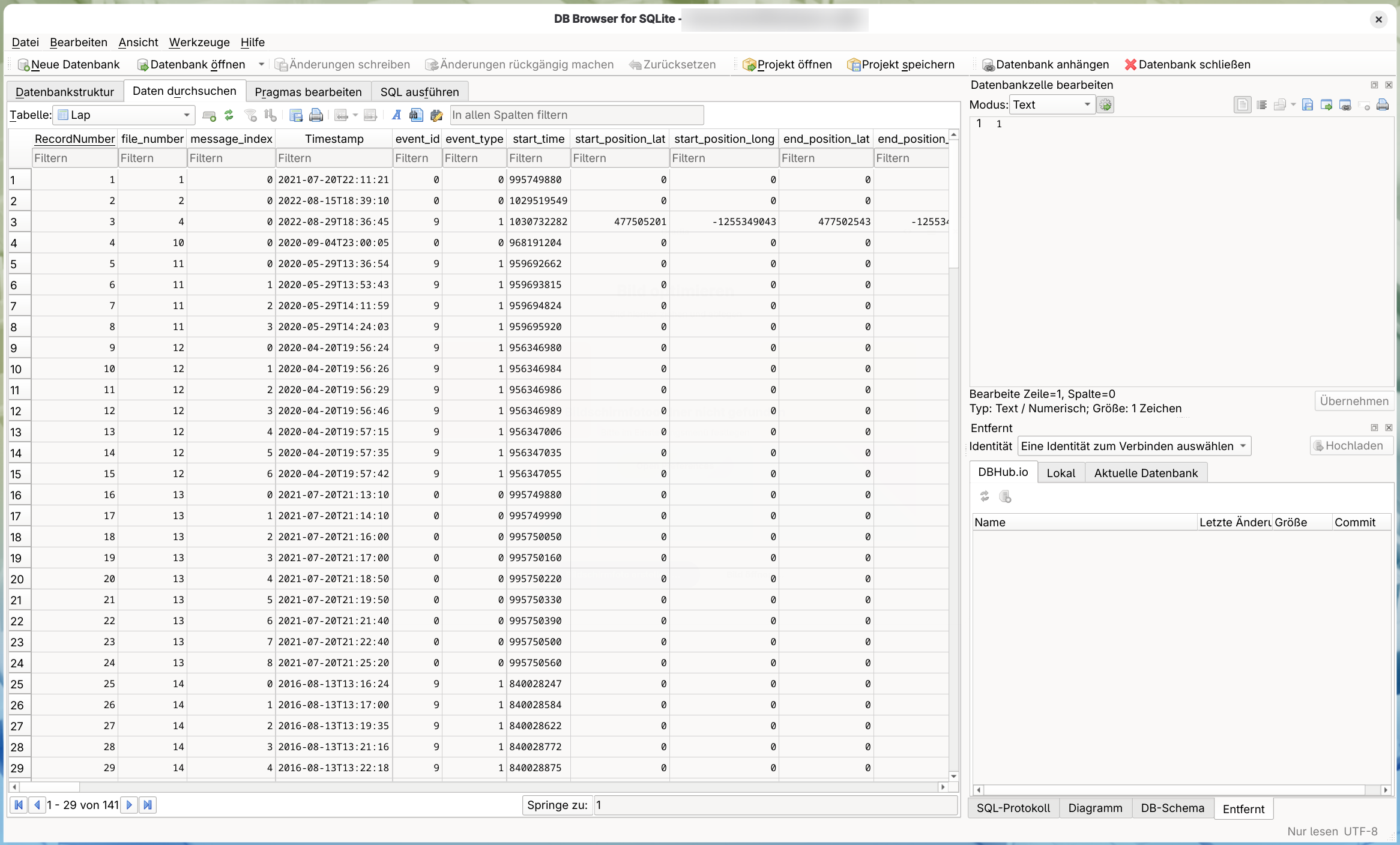Switch to the Datenbankstruktur tab
Viewport: 1400px width, 845px height.
point(65,92)
